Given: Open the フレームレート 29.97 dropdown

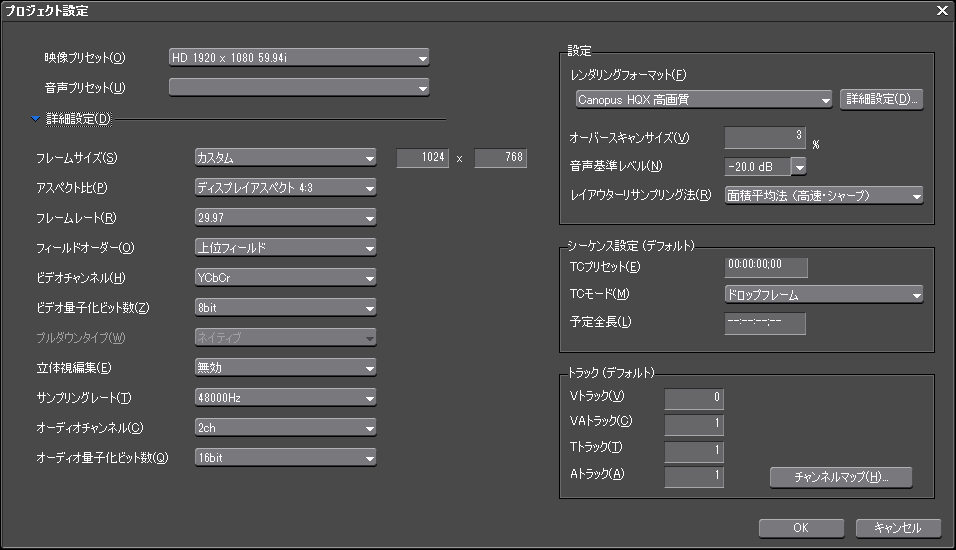Looking at the screenshot, I should [285, 217].
